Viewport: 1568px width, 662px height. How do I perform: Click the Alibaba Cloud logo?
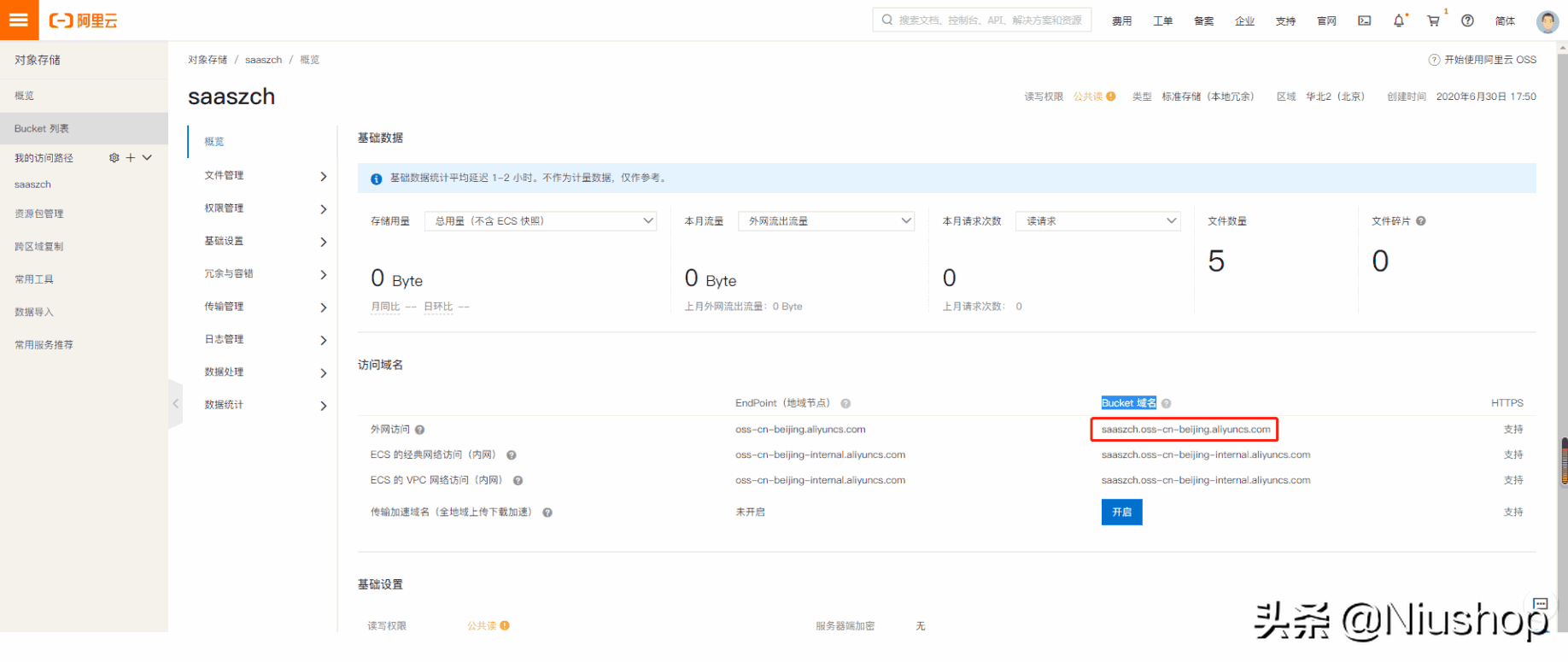click(83, 21)
